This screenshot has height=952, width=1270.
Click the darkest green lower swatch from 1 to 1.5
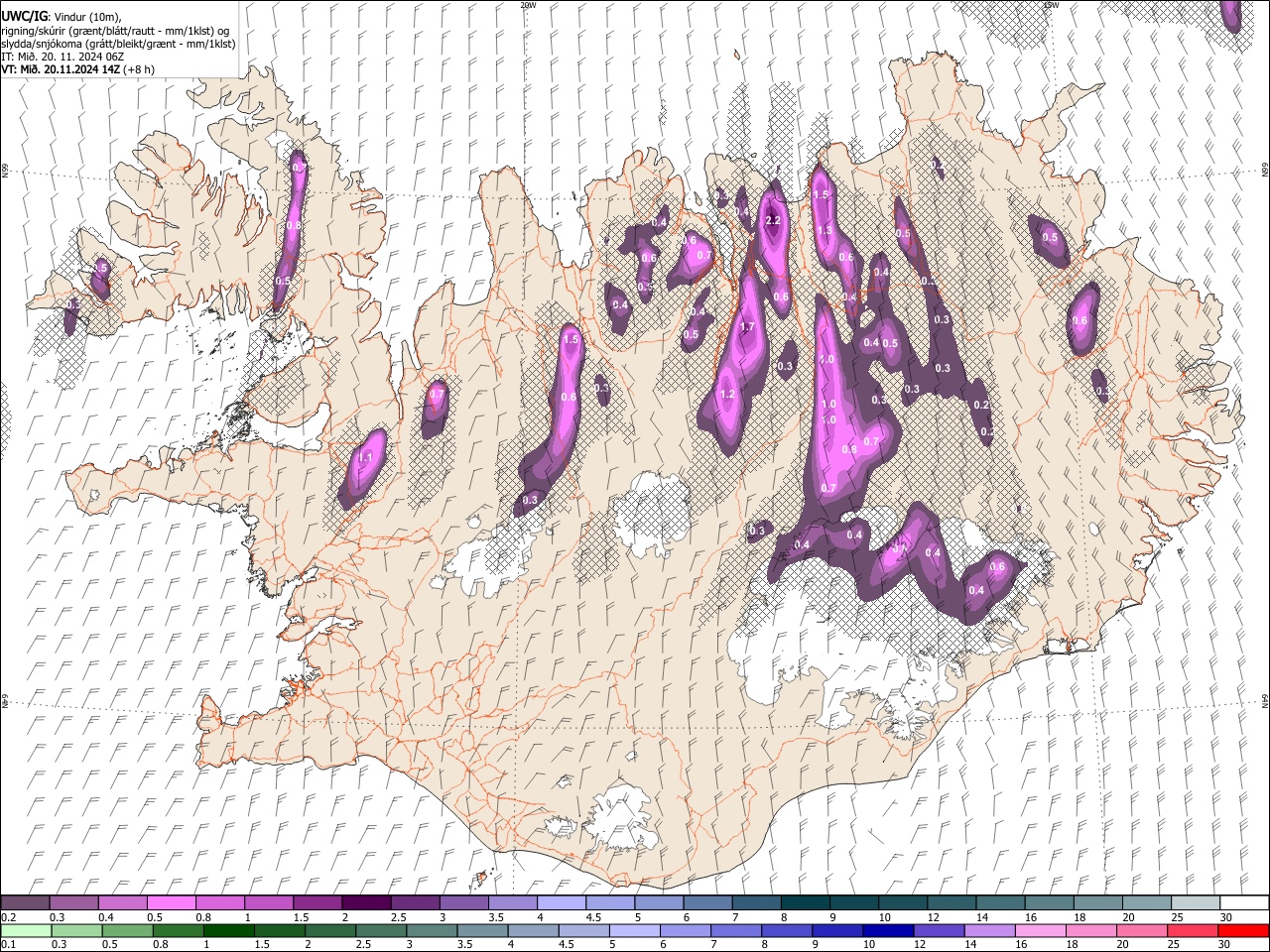[x=228, y=930]
